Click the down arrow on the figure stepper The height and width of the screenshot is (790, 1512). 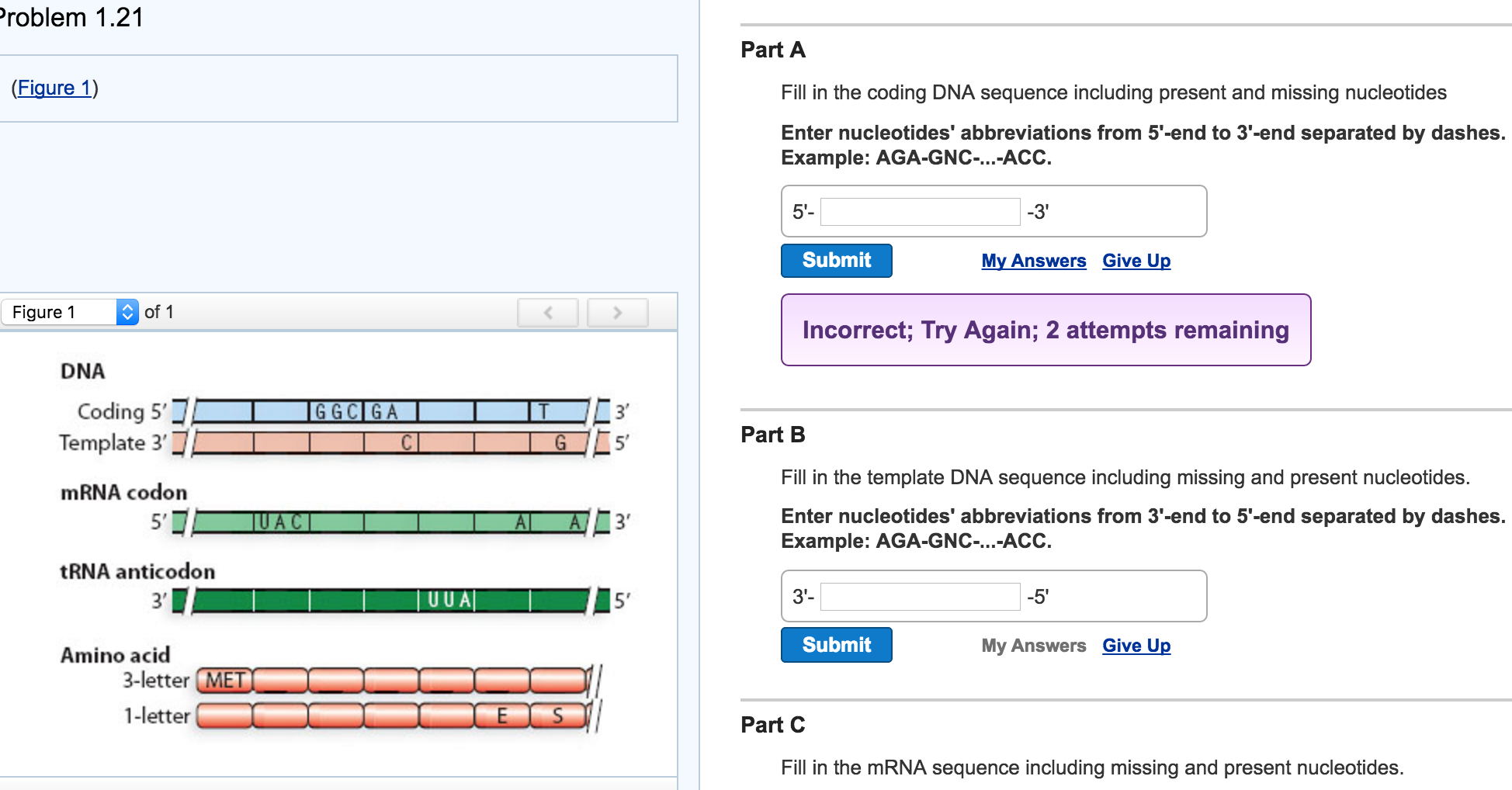[126, 317]
